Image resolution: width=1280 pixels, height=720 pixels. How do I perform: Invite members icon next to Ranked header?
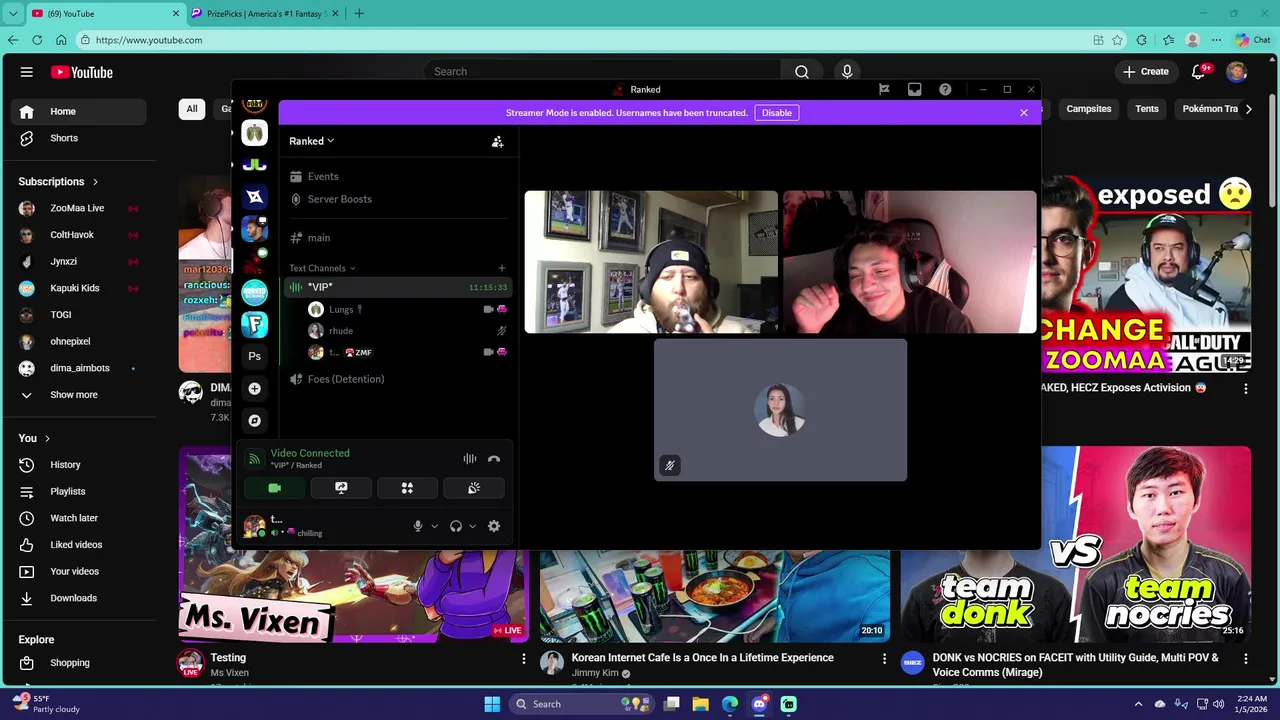497,142
